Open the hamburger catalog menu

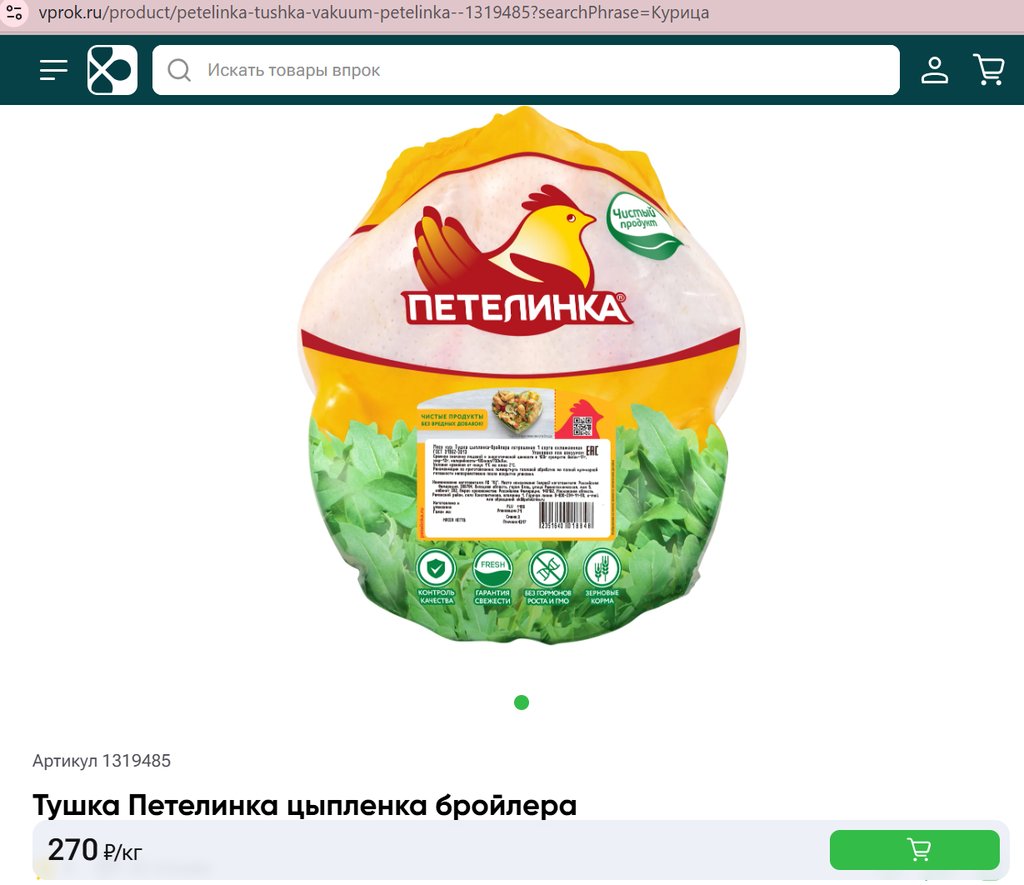click(x=54, y=70)
